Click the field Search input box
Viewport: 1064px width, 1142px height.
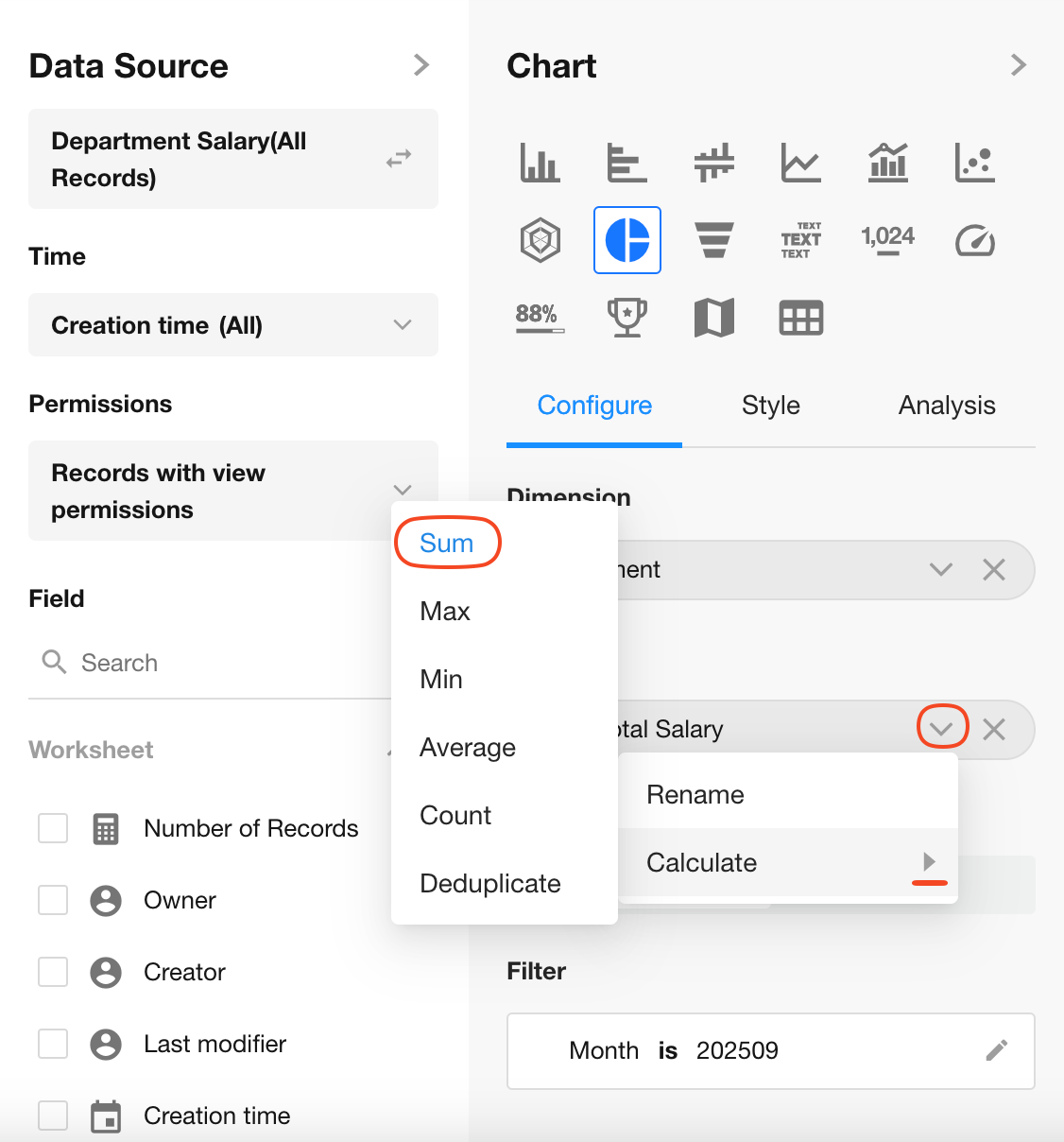tap(217, 663)
